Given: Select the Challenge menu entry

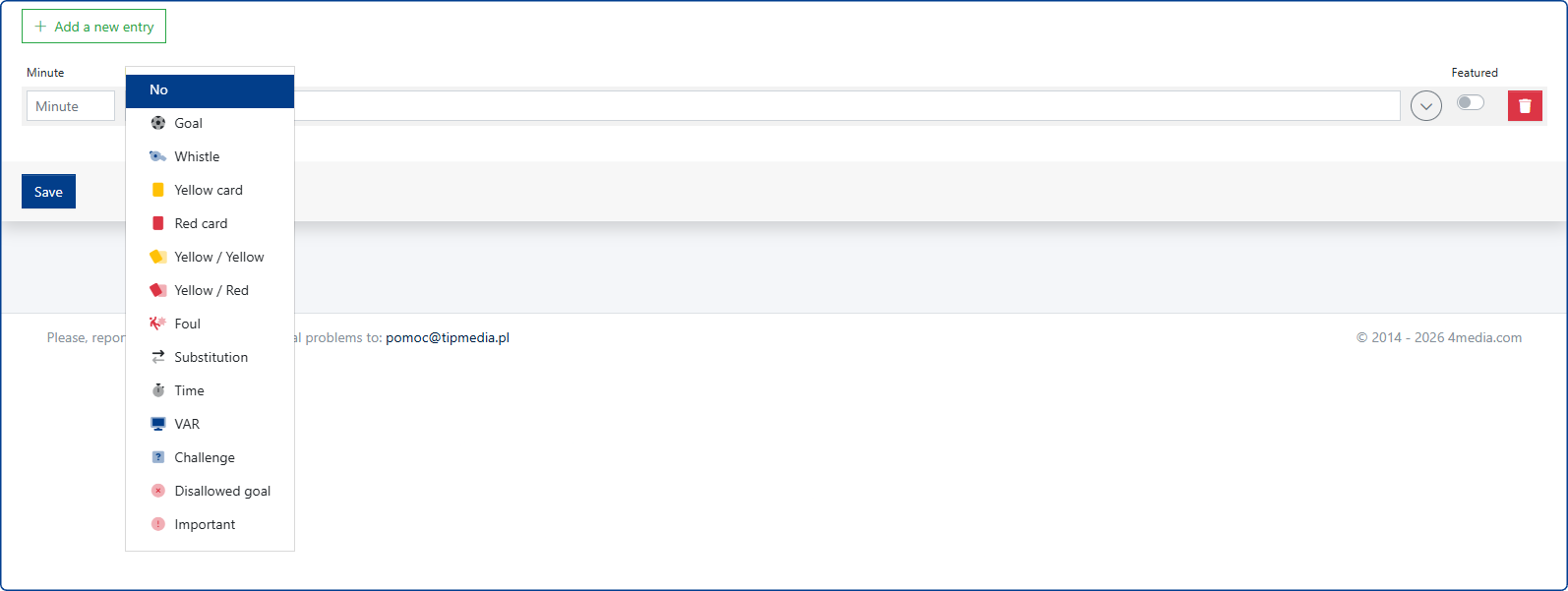Looking at the screenshot, I should [x=205, y=457].
